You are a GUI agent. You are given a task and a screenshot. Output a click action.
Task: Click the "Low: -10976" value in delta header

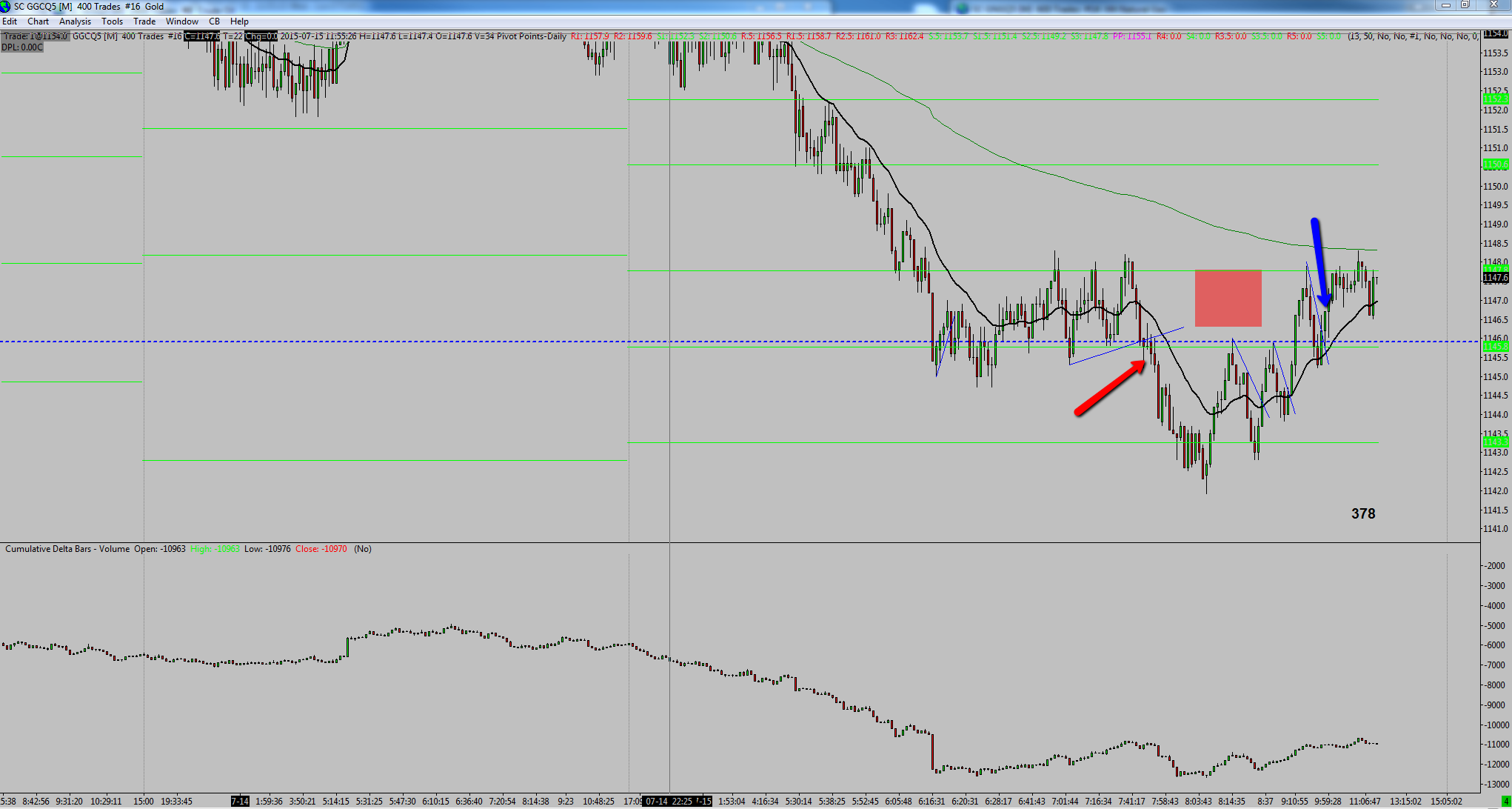coord(267,549)
